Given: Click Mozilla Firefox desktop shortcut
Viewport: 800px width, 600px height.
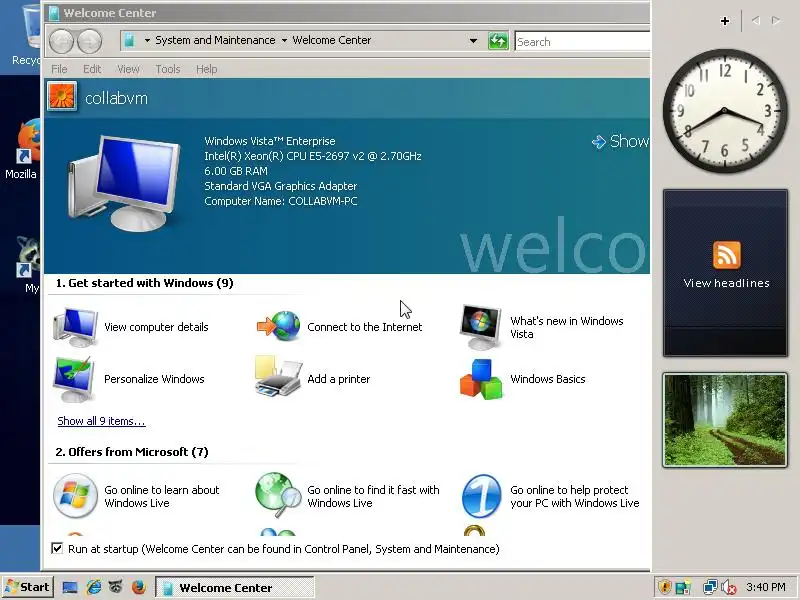Looking at the screenshot, I should (x=21, y=149).
